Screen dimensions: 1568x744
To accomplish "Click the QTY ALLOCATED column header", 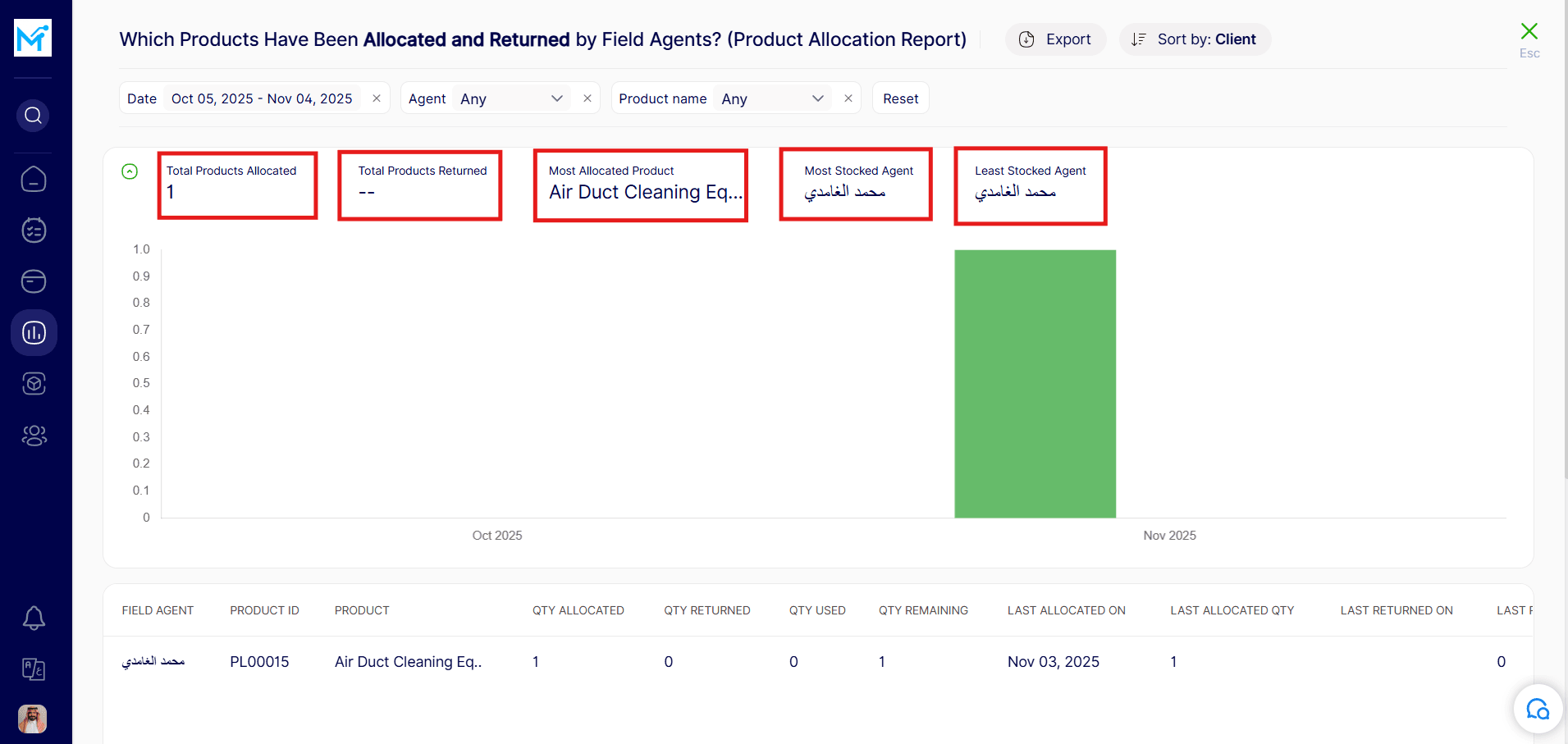I will tap(578, 610).
